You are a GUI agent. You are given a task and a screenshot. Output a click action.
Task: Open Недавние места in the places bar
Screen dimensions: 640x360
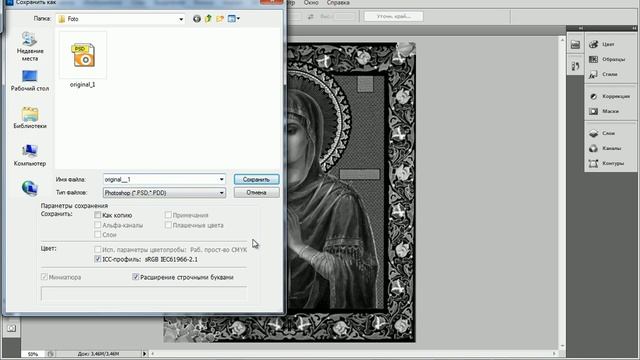(x=30, y=47)
